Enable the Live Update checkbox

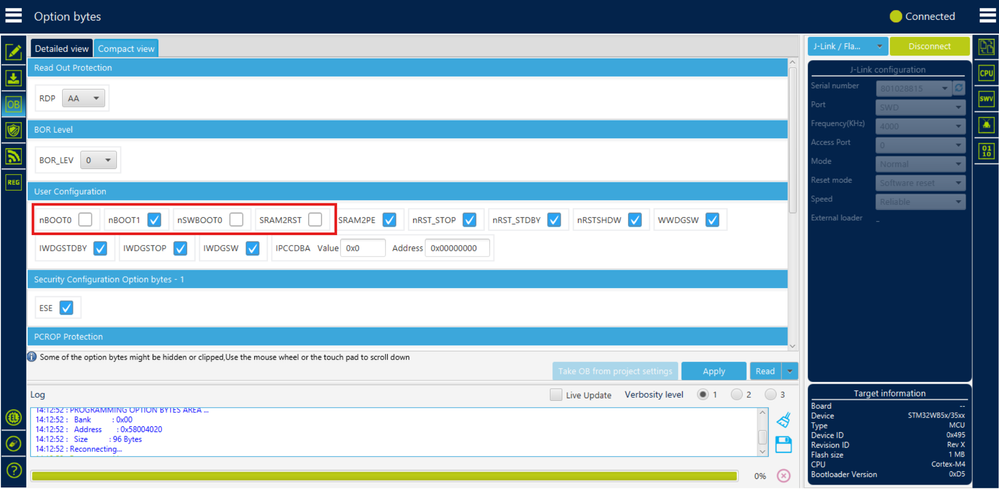pos(556,395)
